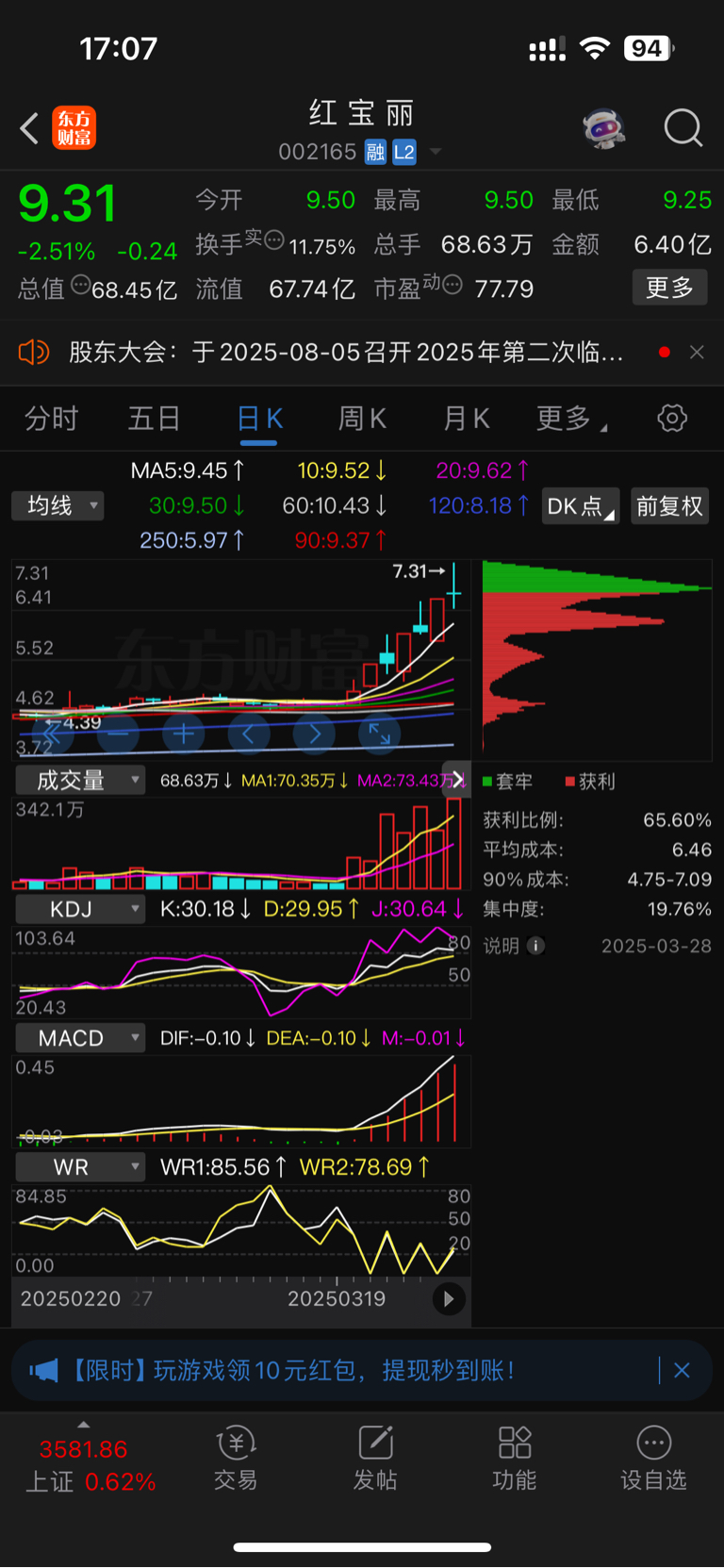The image size is (724, 1568).
Task: Move chart right with the single right-arrow button
Action: 315,734
